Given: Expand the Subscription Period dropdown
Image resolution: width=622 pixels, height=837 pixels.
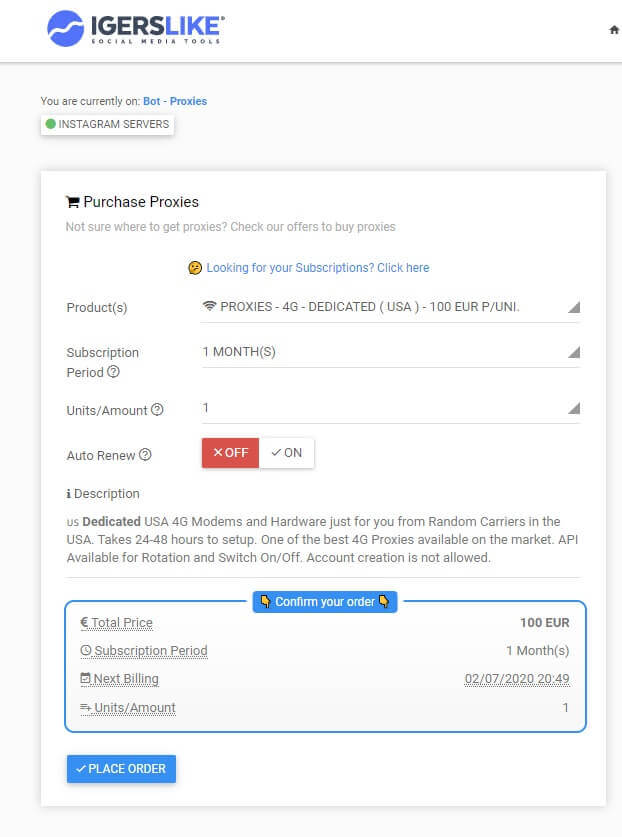Looking at the screenshot, I should 390,352.
